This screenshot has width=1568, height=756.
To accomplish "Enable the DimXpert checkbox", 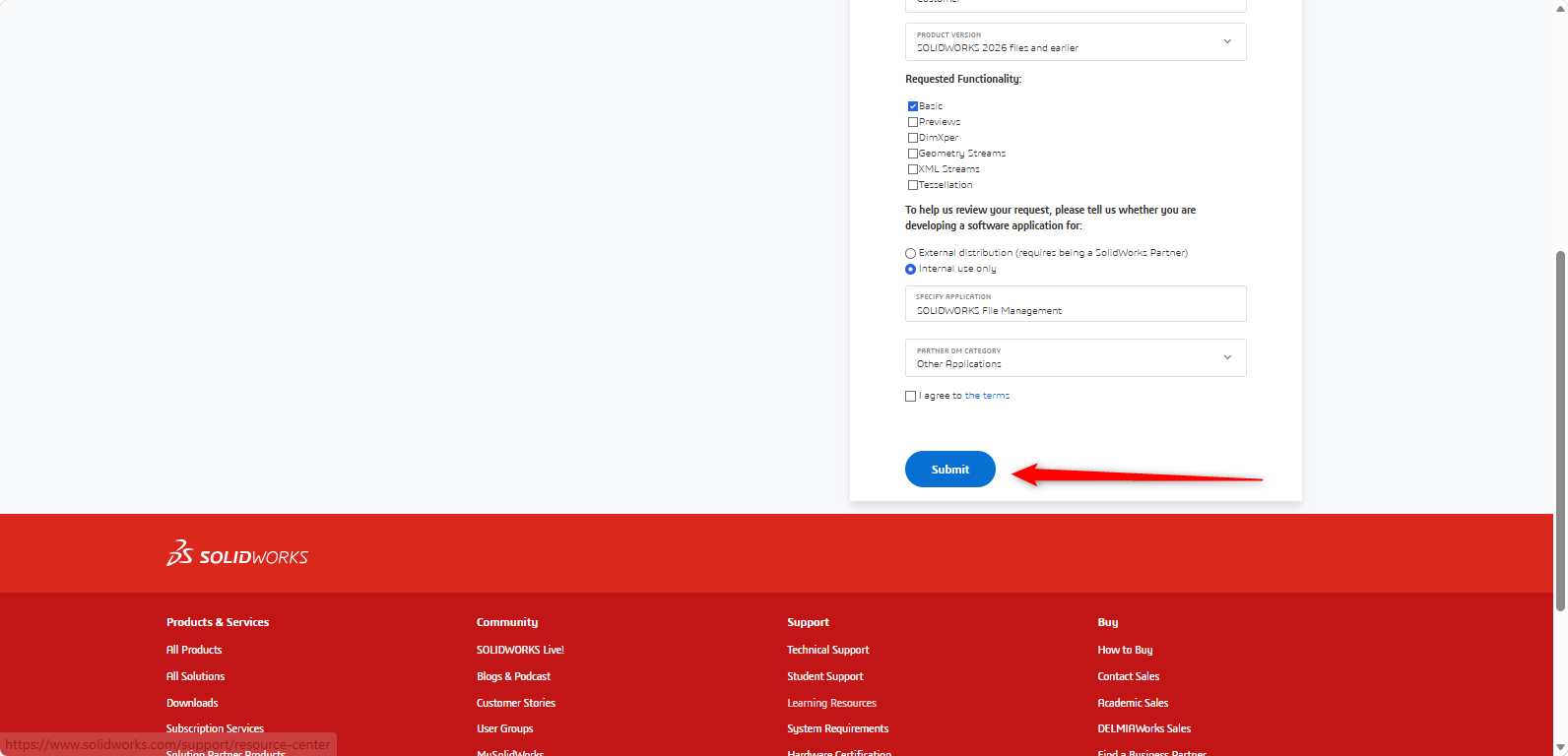I will pyautogui.click(x=912, y=138).
